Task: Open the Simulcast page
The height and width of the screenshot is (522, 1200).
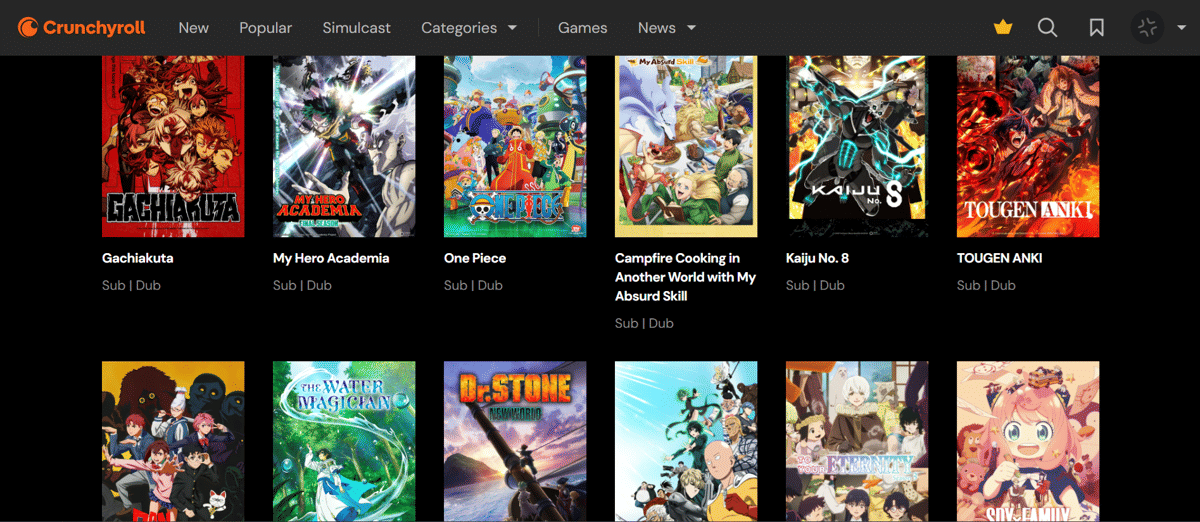Action: point(357,28)
